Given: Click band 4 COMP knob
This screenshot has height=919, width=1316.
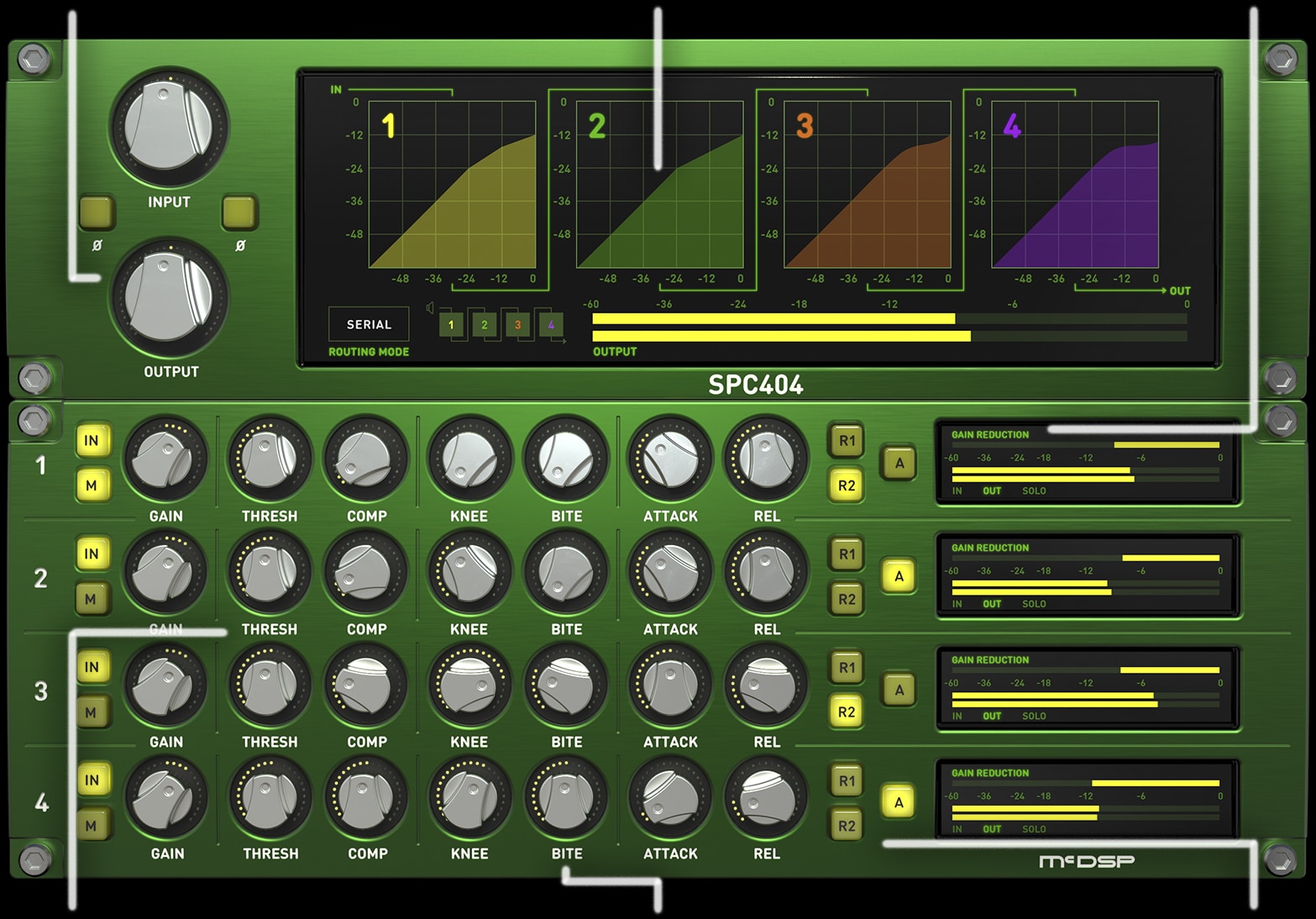Looking at the screenshot, I should point(366,799).
